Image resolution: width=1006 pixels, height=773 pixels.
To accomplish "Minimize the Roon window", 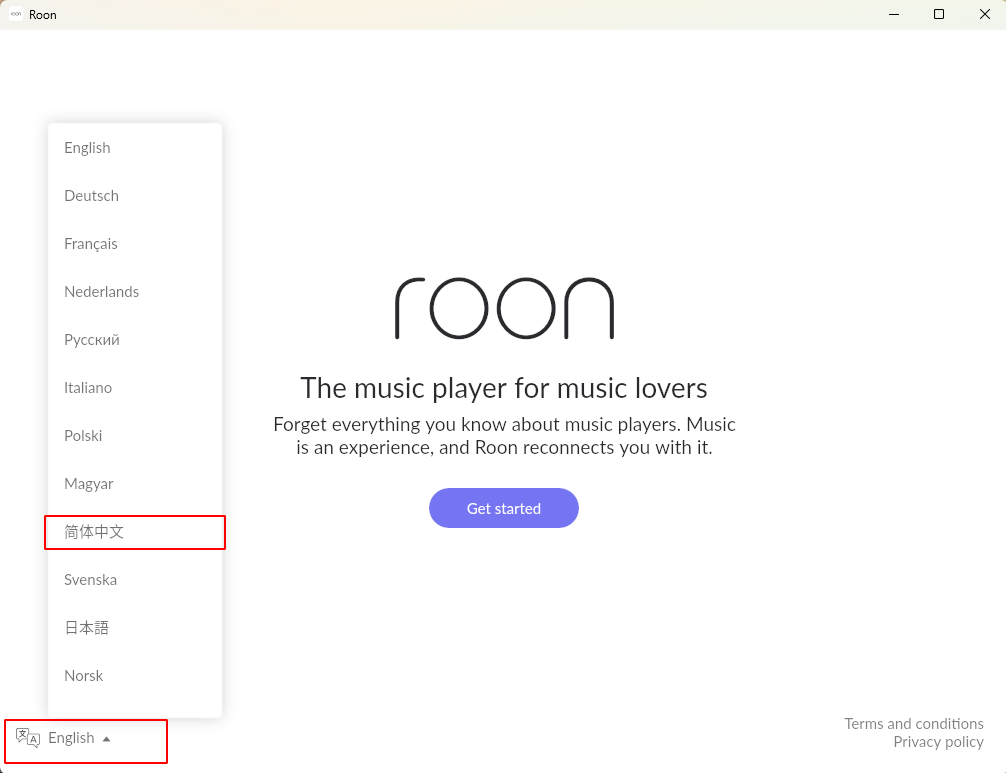I will coord(894,14).
